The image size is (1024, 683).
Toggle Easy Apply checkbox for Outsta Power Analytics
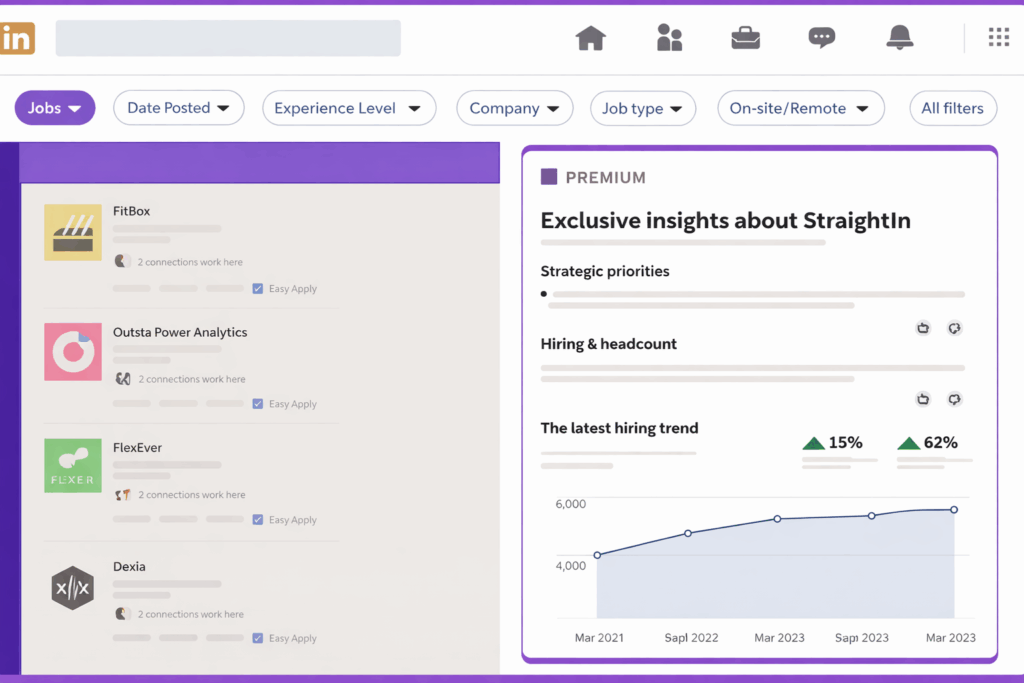click(x=258, y=404)
